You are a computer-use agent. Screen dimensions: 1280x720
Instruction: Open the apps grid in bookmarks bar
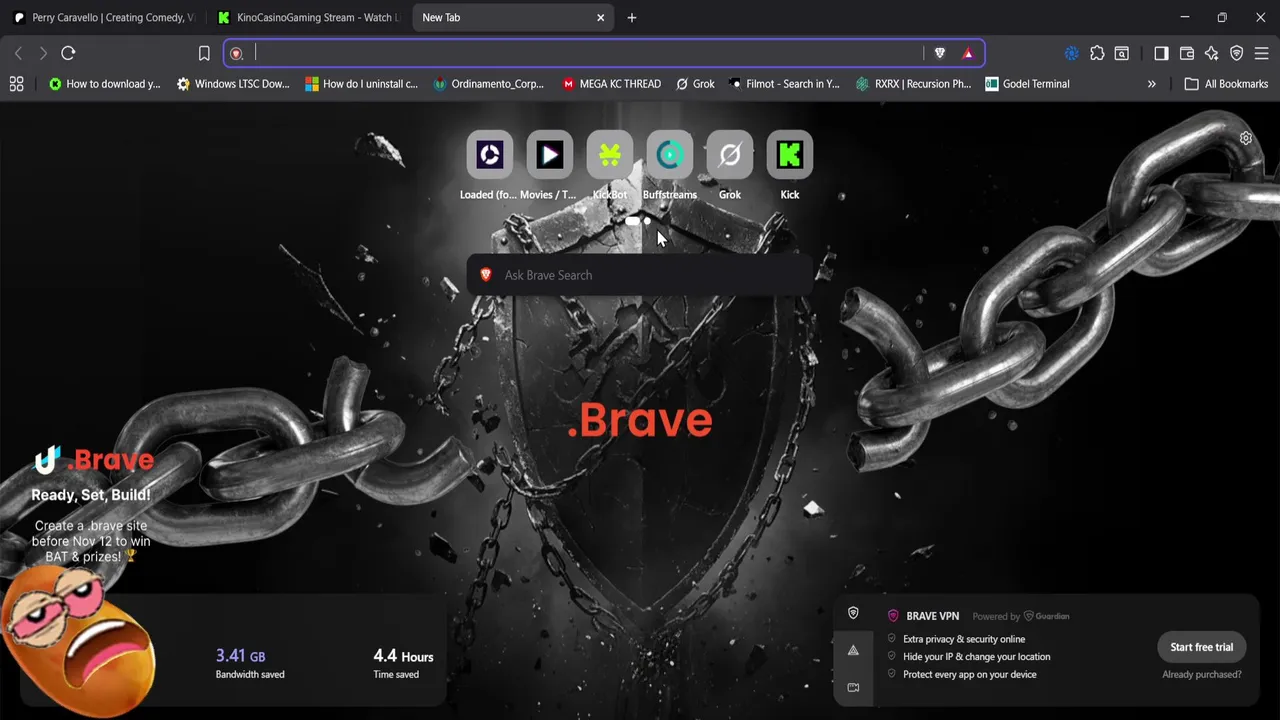tap(16, 84)
